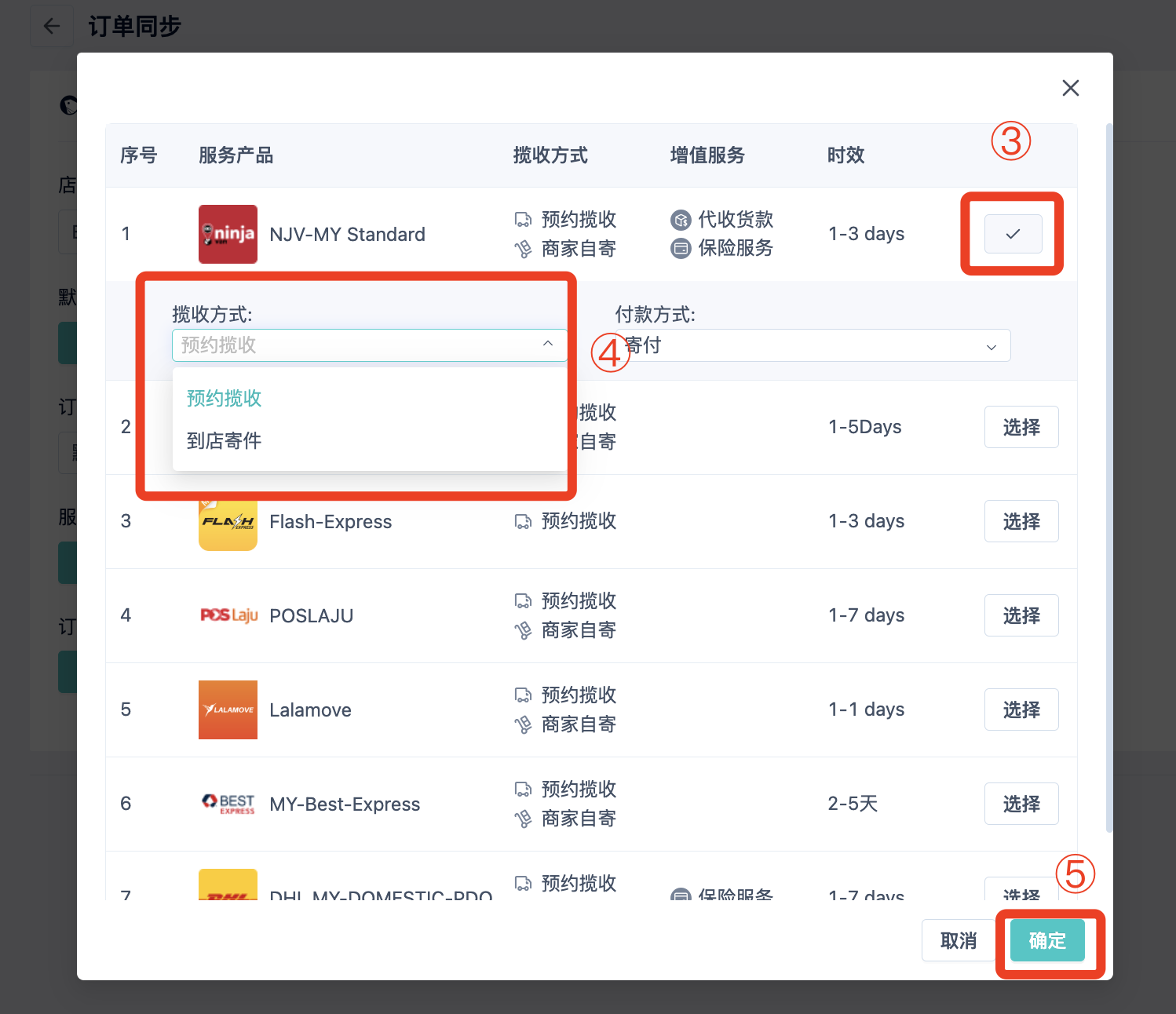Click the 商家自寄 icon in NJV-MY row
Screen dimensions: 1176x1014
pyautogui.click(x=523, y=249)
